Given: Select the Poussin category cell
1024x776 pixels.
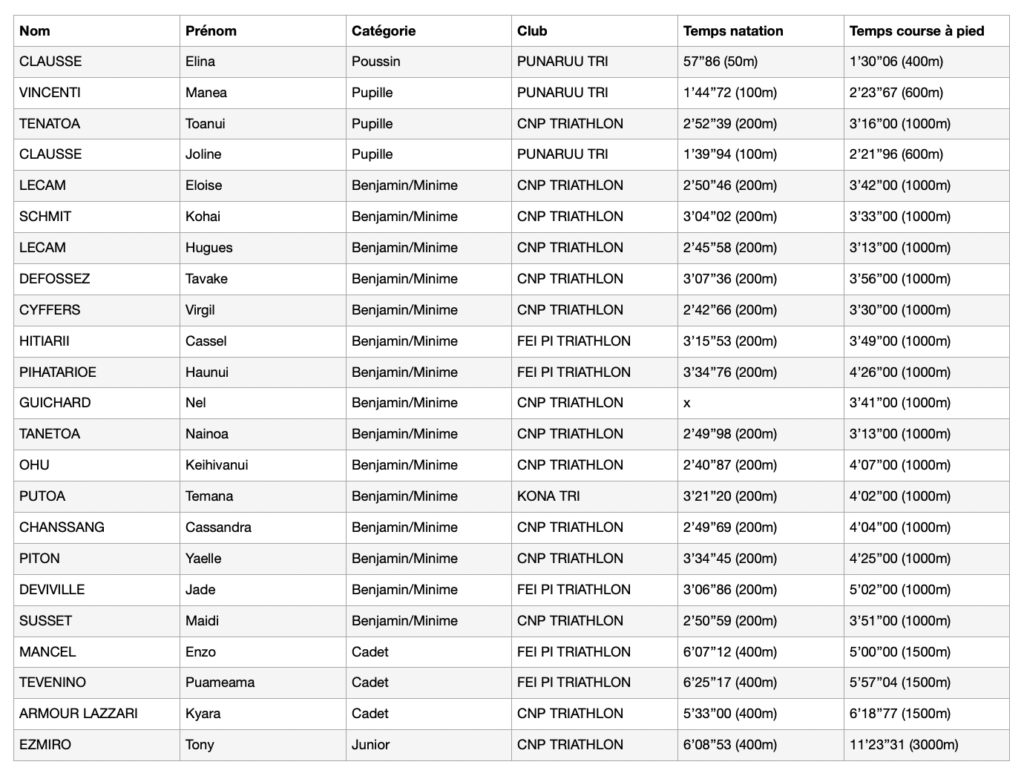Looking at the screenshot, I should 428,61.
